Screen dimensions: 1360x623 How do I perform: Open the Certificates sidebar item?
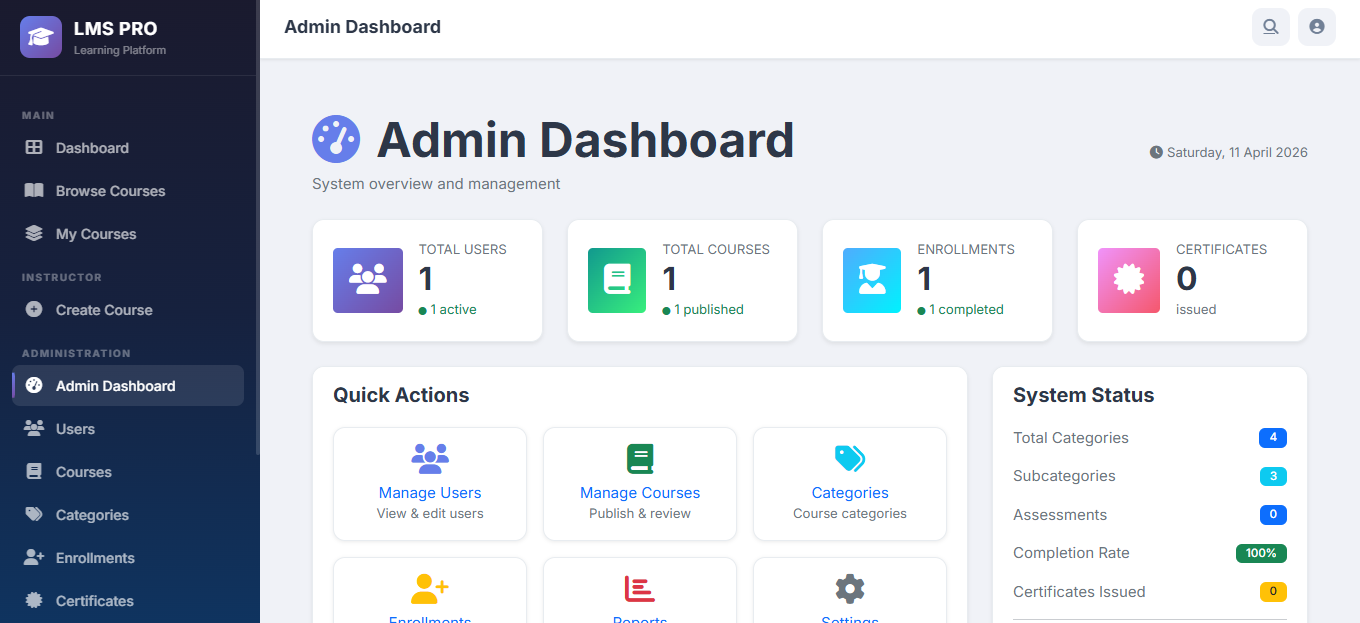point(128,601)
